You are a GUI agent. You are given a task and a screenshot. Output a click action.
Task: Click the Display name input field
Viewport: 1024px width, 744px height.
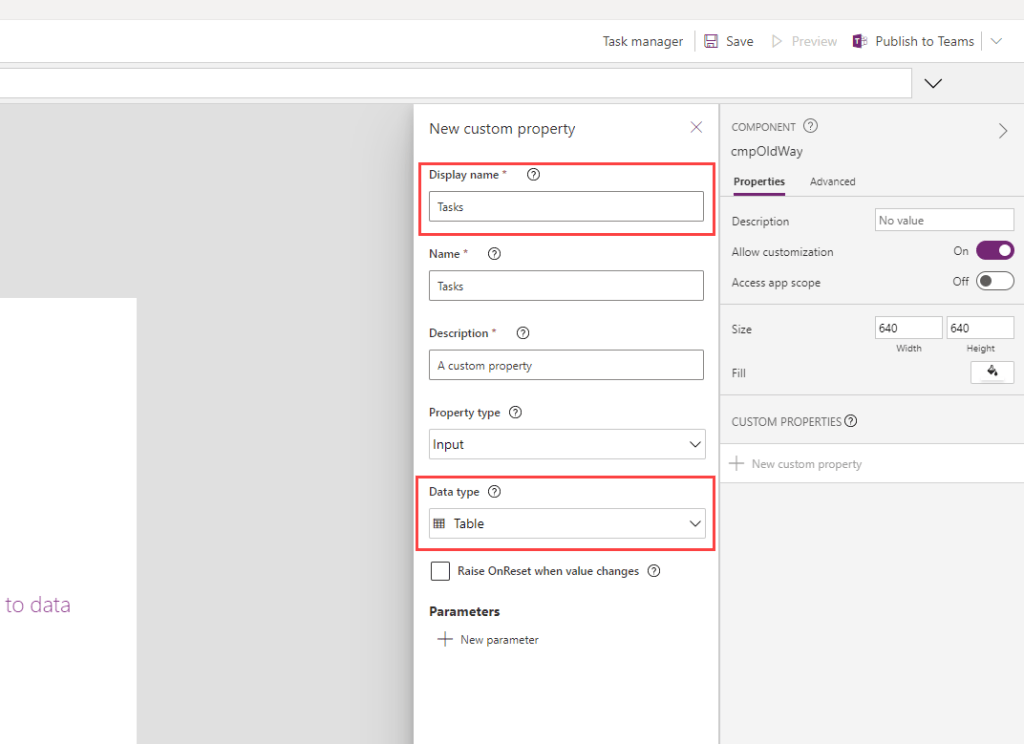pos(566,207)
